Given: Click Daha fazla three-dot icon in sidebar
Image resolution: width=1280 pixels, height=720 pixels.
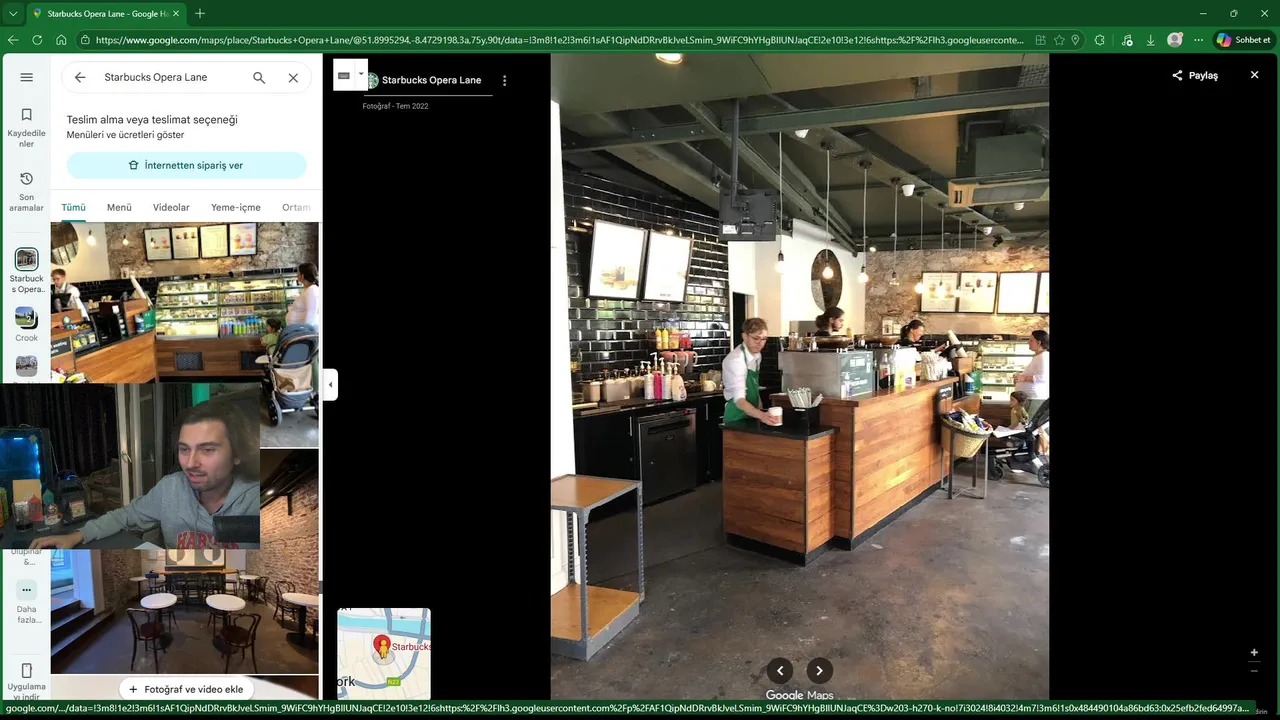Looking at the screenshot, I should coord(27,590).
